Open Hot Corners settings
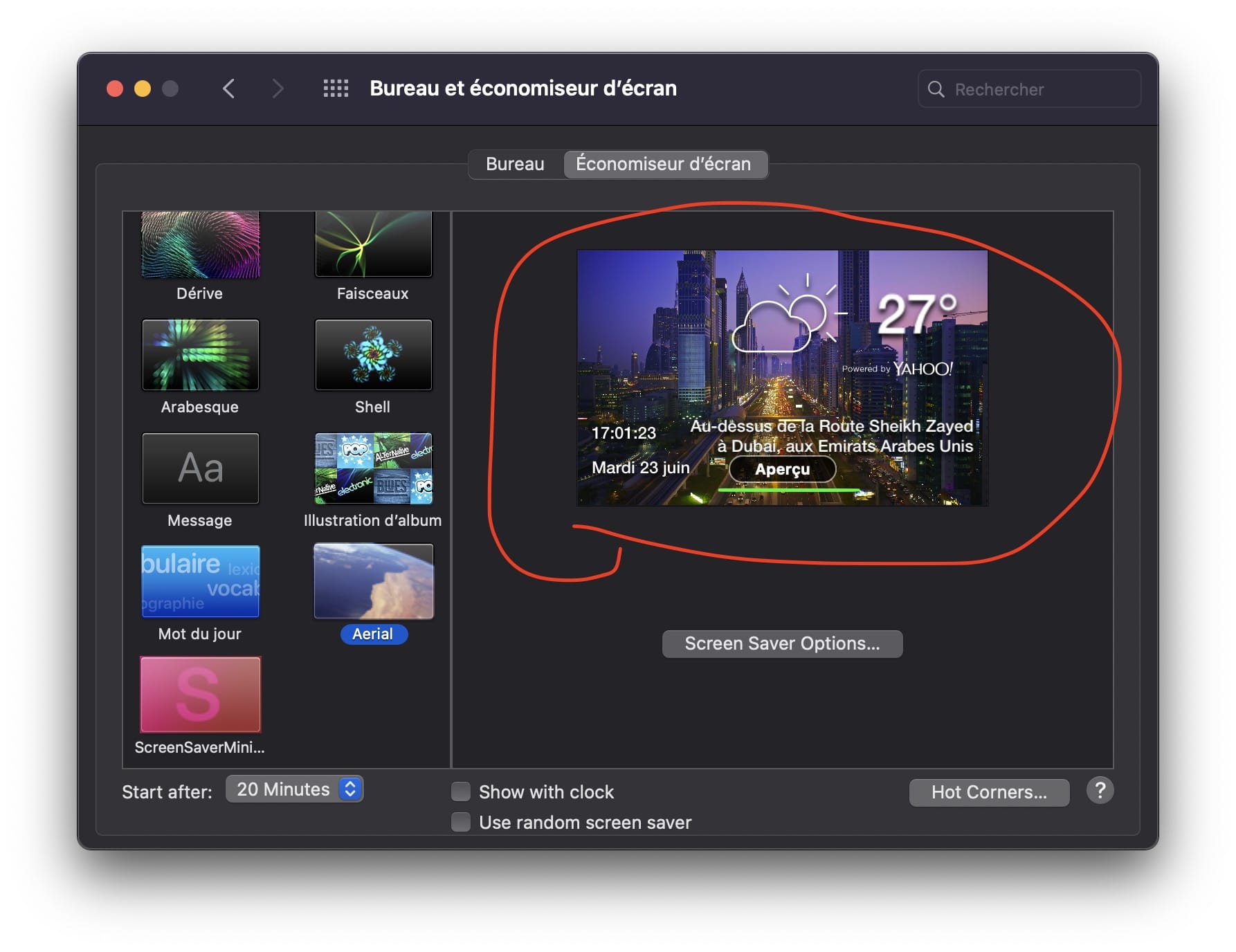This screenshot has height=952, width=1236. click(989, 792)
